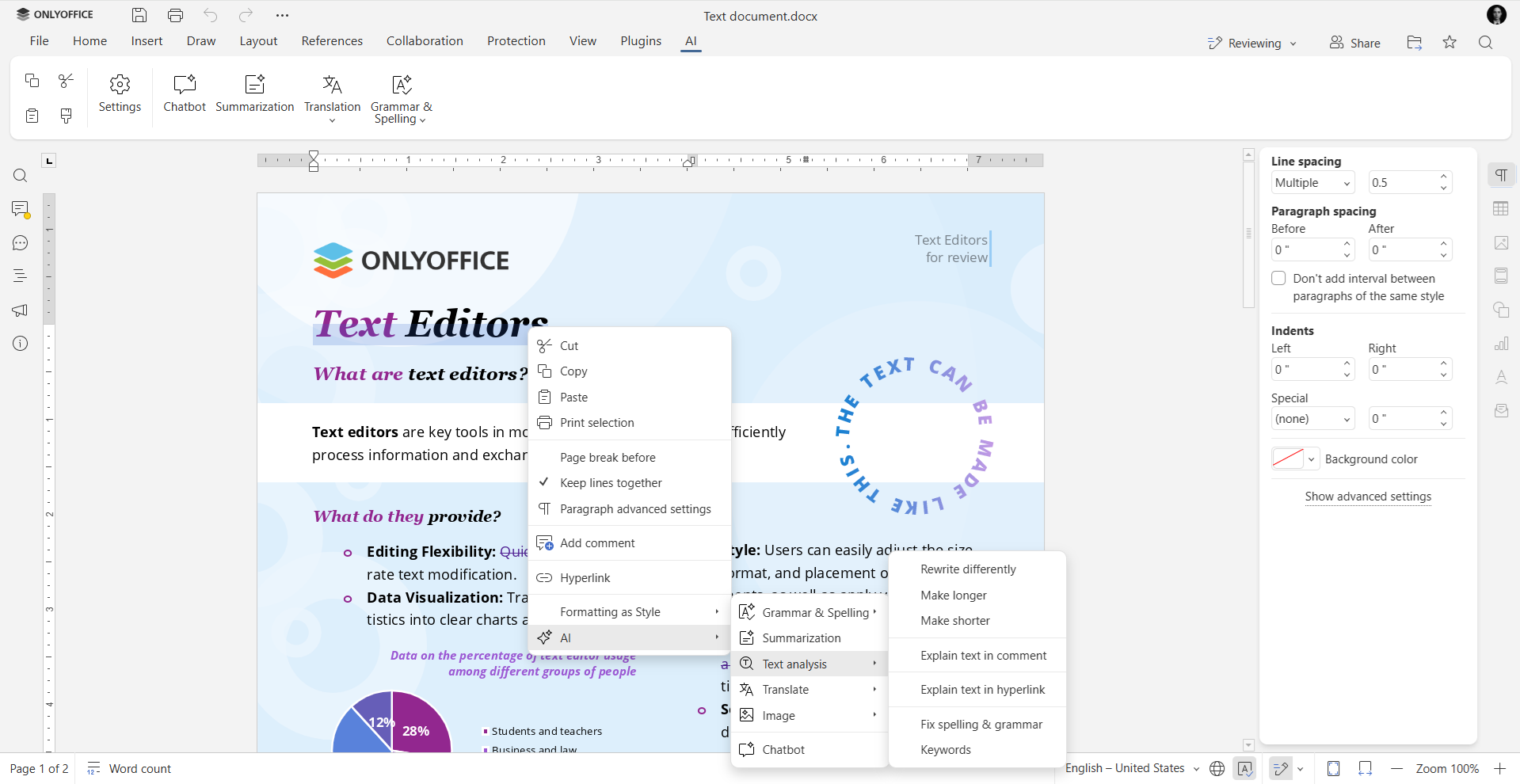Enable Don't add interval between paragraphs
Image resolution: width=1520 pixels, height=784 pixels.
[x=1278, y=278]
